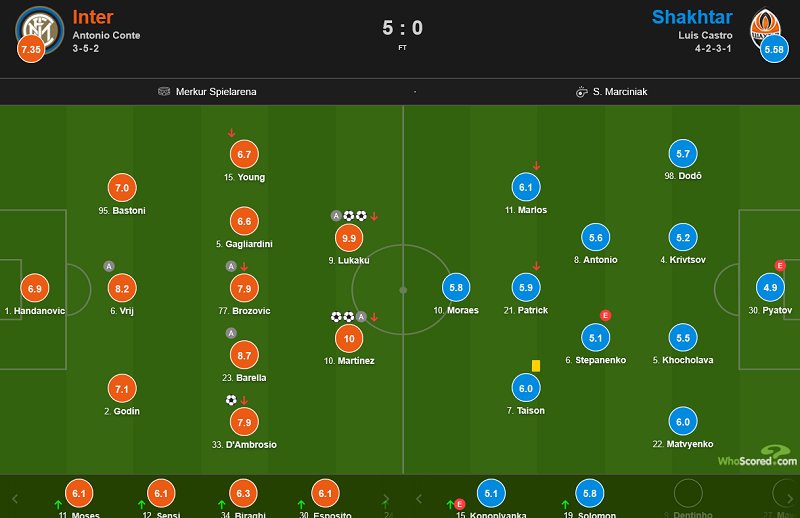Screen dimensions: 800x518
Task: Open the Inter team name link
Action: [93, 17]
